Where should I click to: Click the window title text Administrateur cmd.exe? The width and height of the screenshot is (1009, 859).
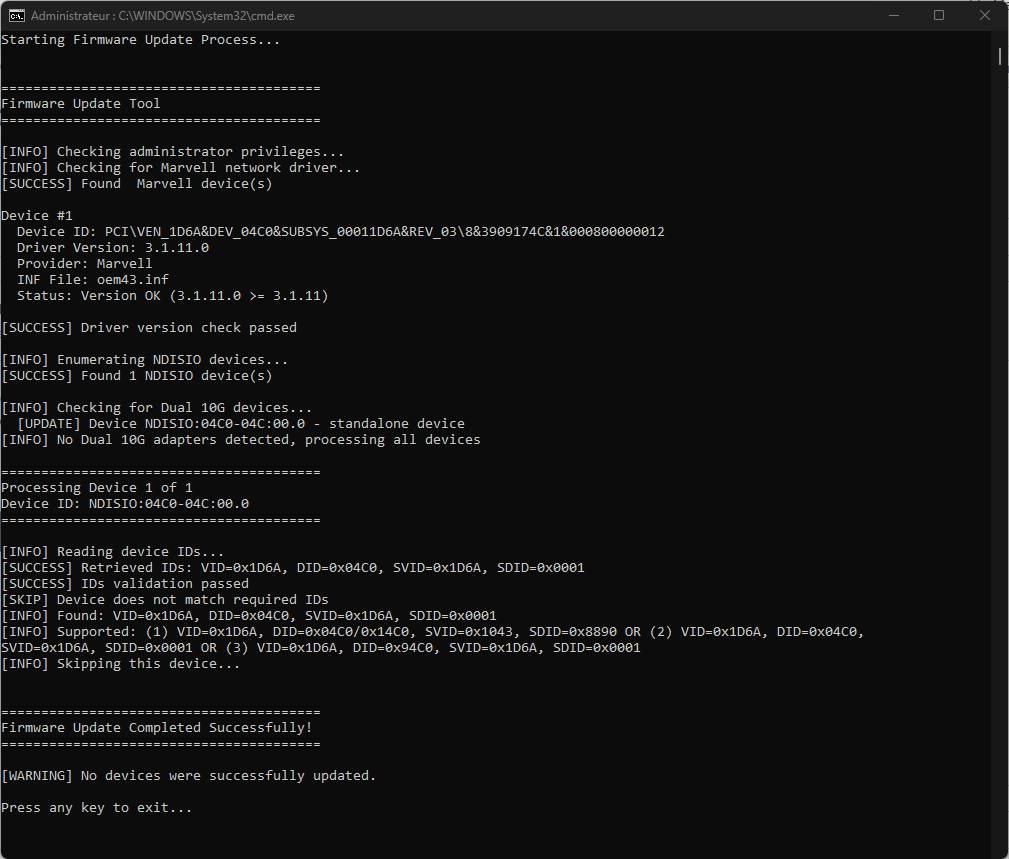pos(163,16)
